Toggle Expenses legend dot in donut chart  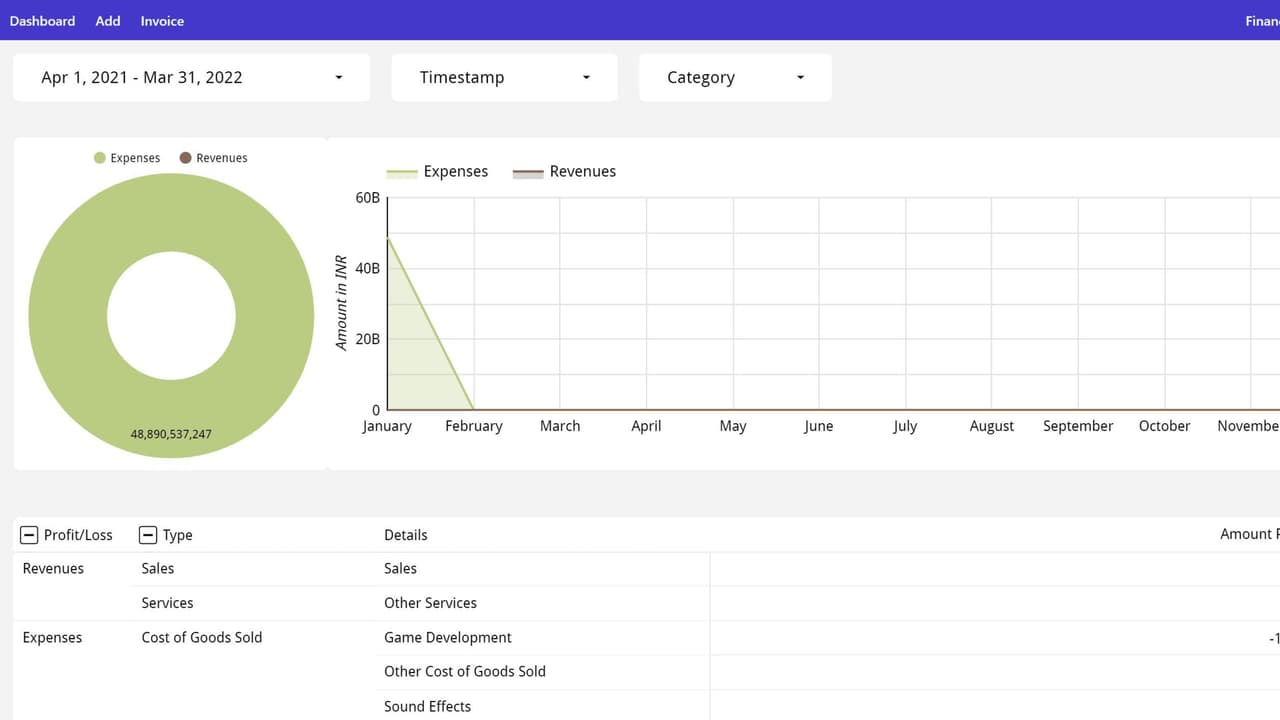click(100, 158)
